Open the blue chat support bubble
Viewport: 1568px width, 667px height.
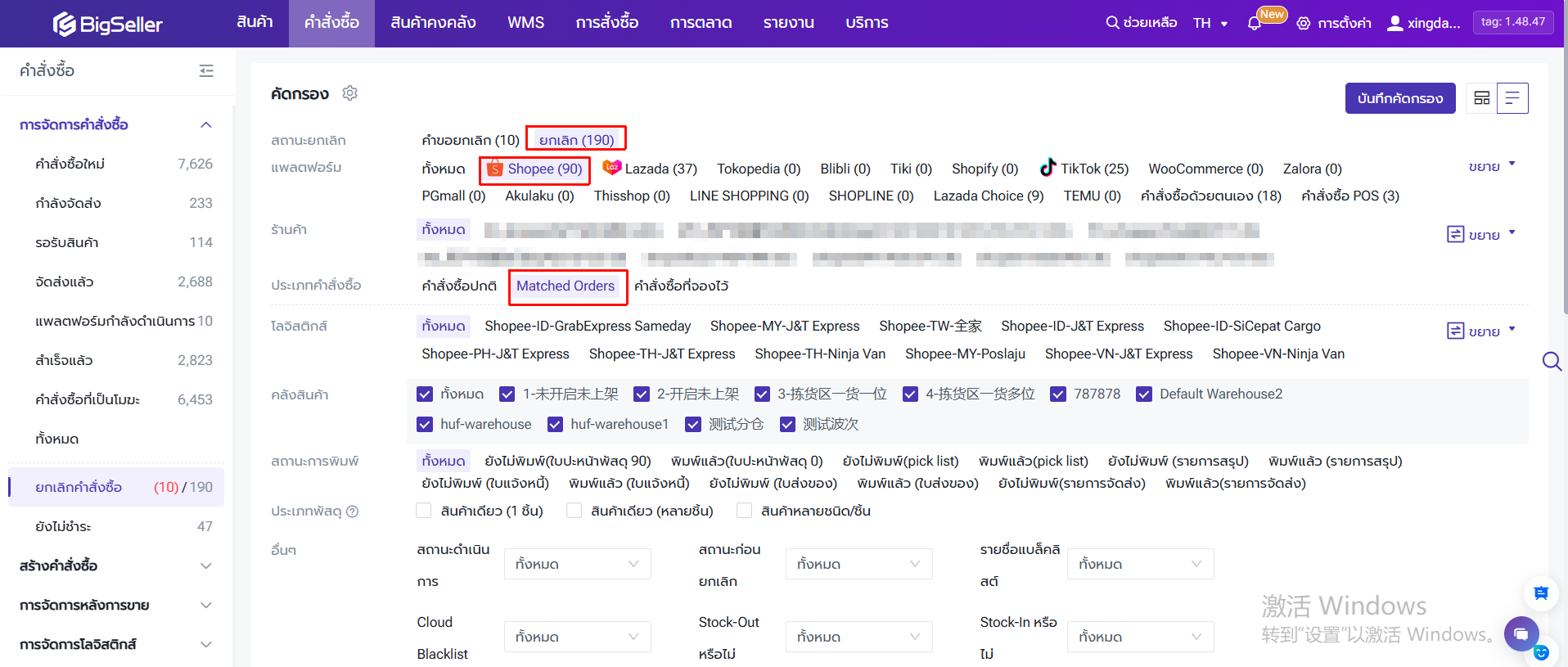tap(1521, 633)
